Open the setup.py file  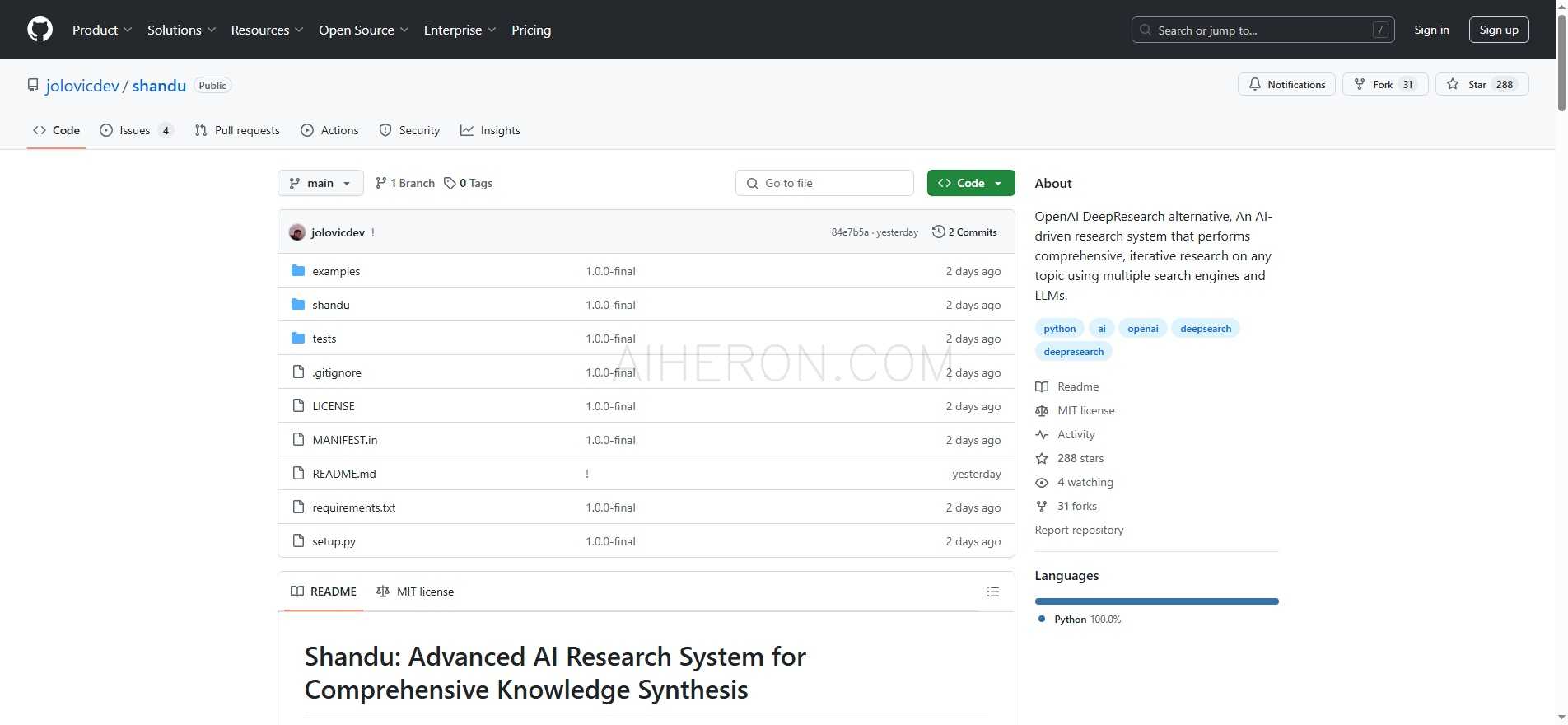(x=334, y=541)
